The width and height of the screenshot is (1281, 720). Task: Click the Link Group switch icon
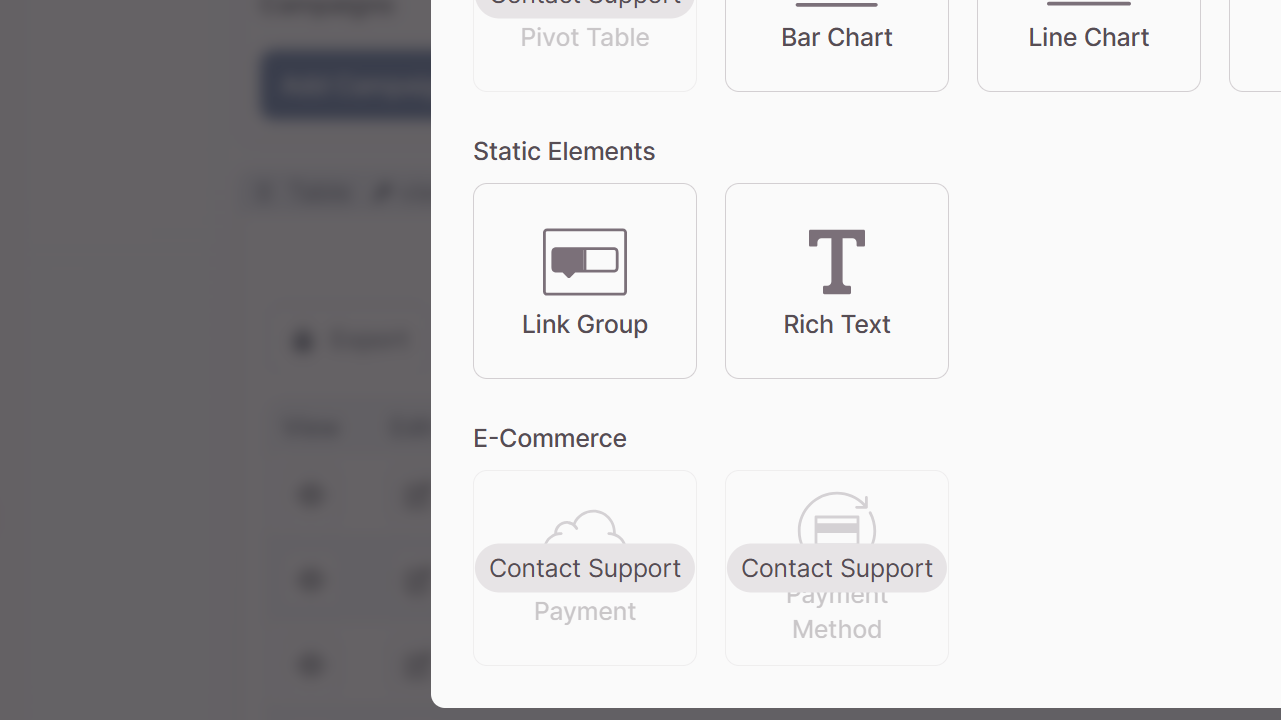585,262
